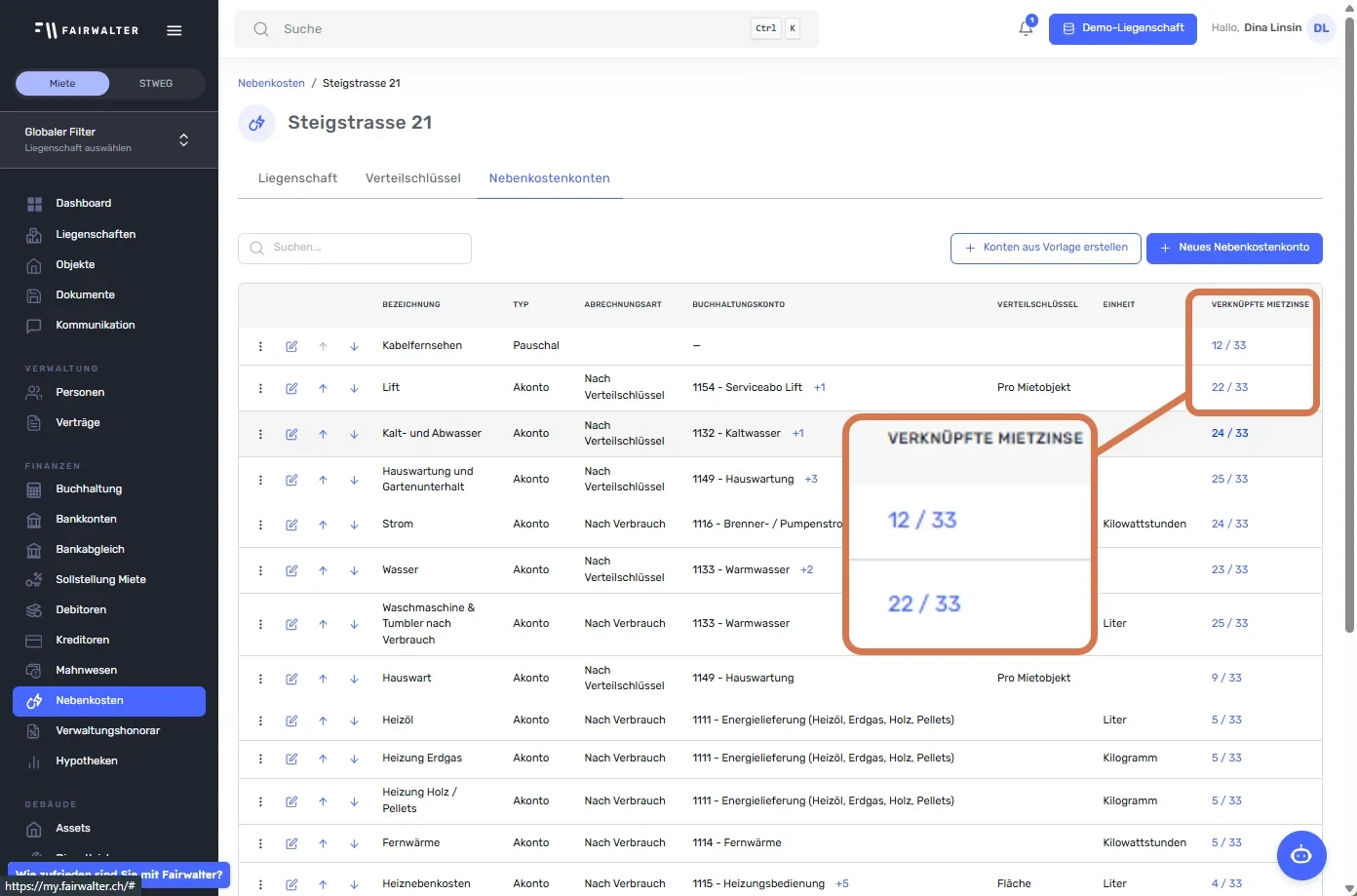This screenshot has height=896, width=1357.
Task: Click Neues Nebenkostenkonto button
Action: (x=1234, y=248)
